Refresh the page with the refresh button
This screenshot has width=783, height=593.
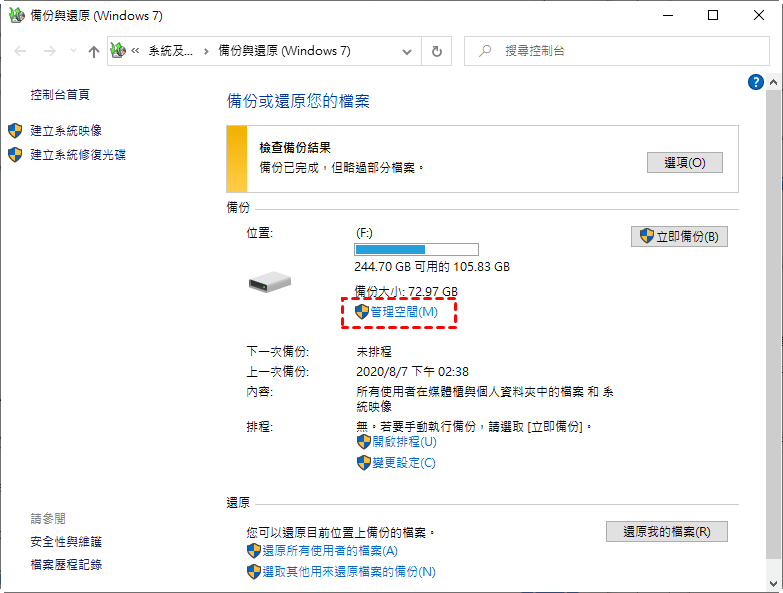[x=436, y=51]
